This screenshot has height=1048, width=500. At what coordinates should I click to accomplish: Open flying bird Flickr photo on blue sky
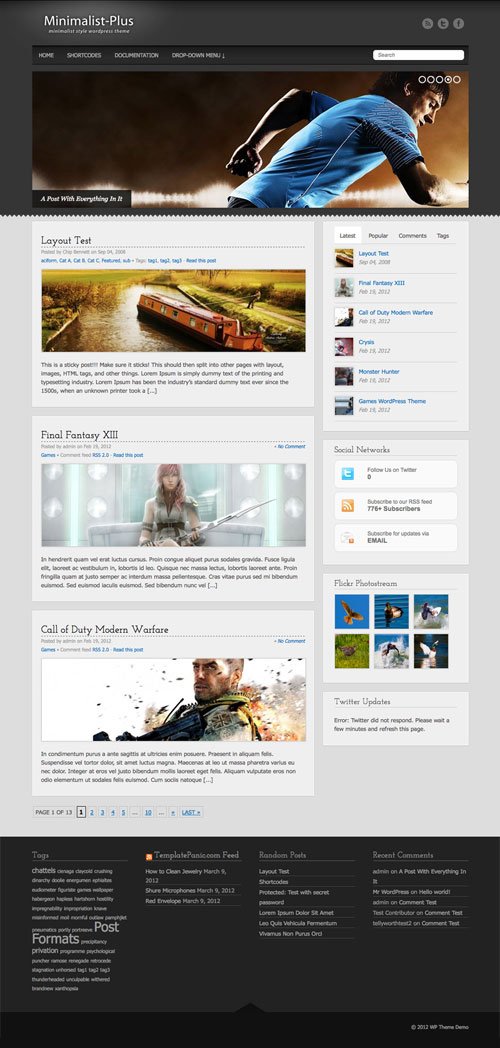click(352, 612)
